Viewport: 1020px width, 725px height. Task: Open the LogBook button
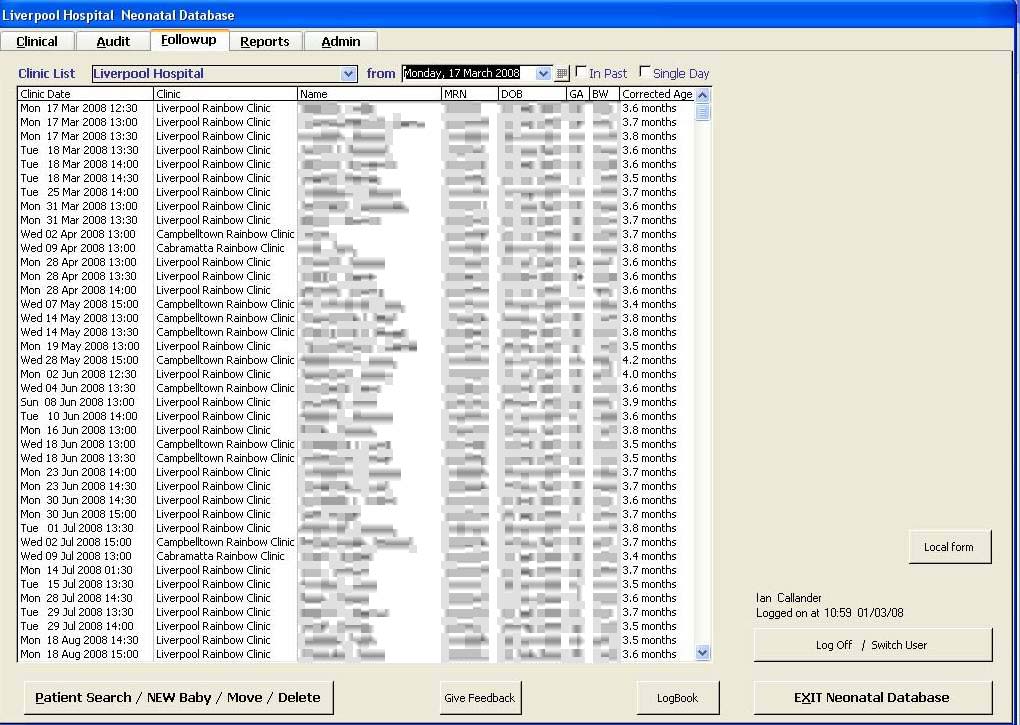pos(677,698)
